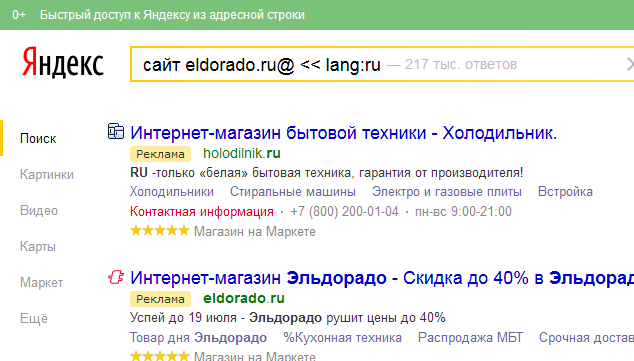Open the Маркет section
Screen dimensions: 634x361
point(42,283)
